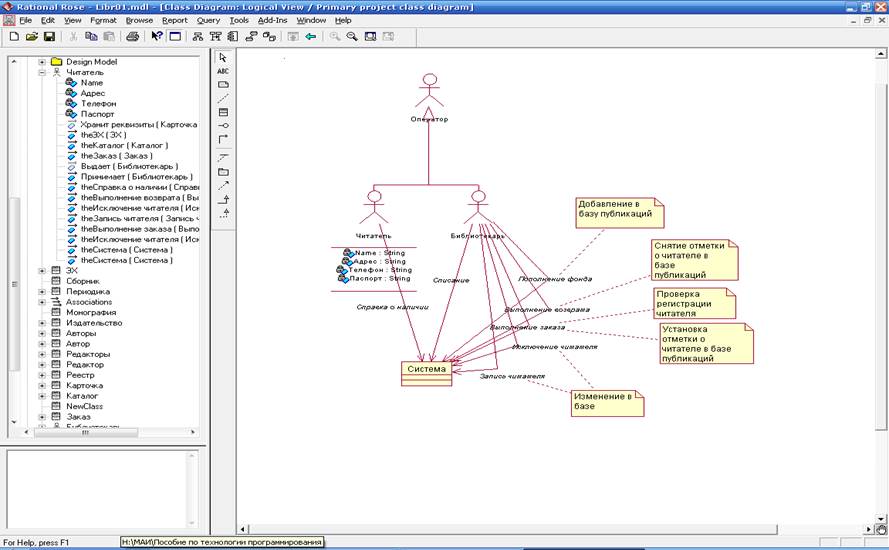Select the pointer selection tool
The image size is (889, 550).
point(223,57)
